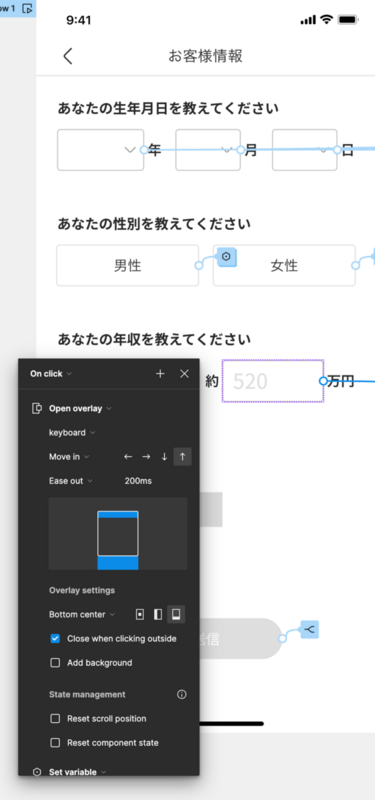The image size is (375, 800).
Task: Open State management info icon
Action: pos(182,694)
